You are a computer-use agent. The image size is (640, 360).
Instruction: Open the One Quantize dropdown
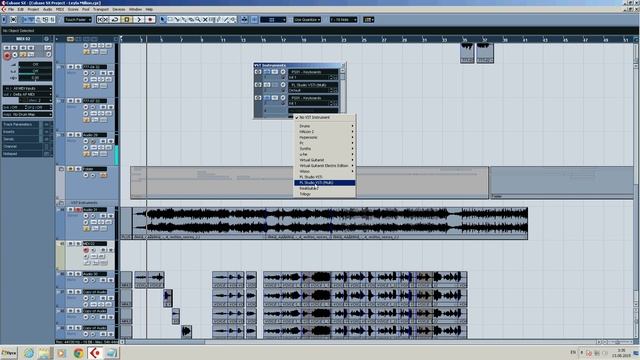[x=307, y=20]
